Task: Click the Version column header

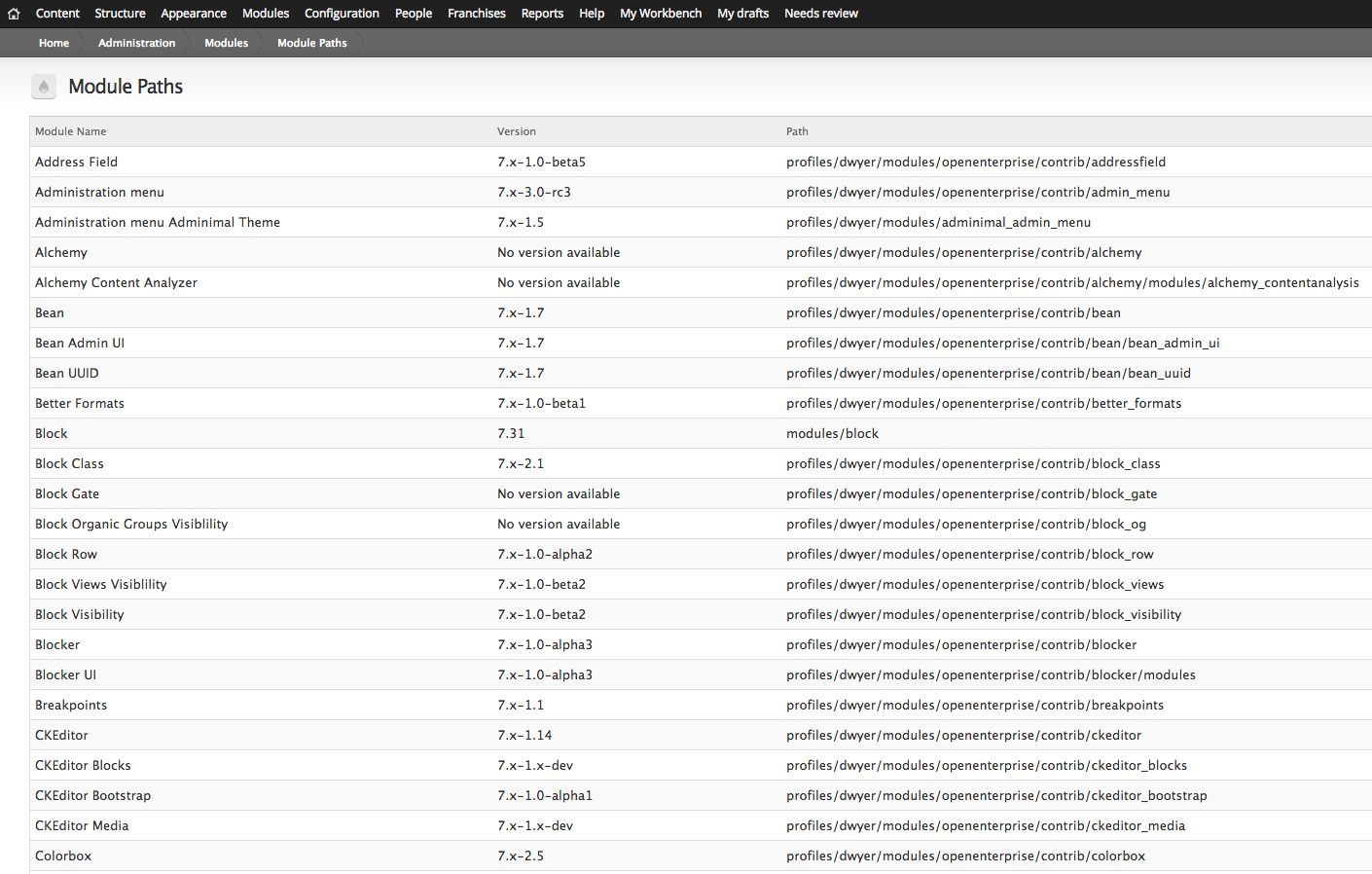Action: (517, 131)
